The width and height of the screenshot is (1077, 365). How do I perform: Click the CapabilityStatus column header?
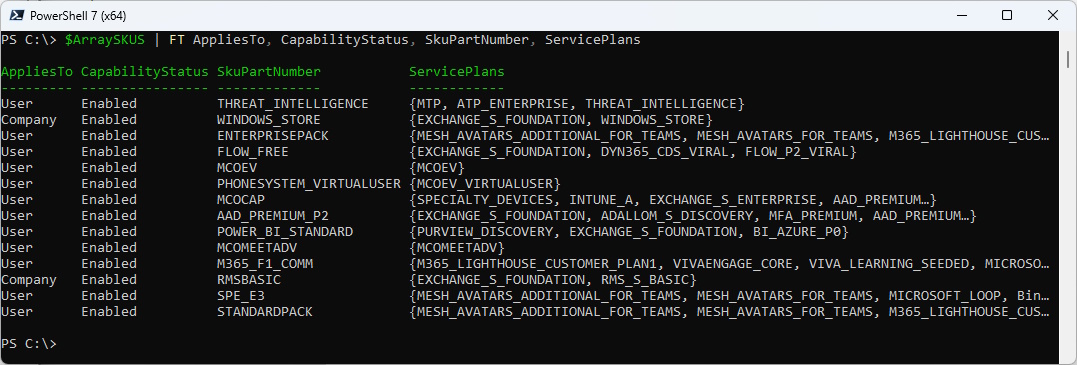point(145,71)
